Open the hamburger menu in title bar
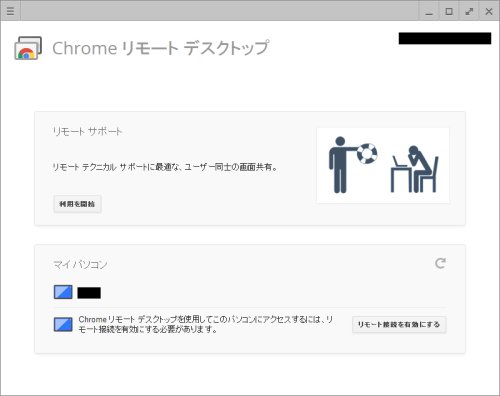This screenshot has width=500, height=396. coord(10,11)
